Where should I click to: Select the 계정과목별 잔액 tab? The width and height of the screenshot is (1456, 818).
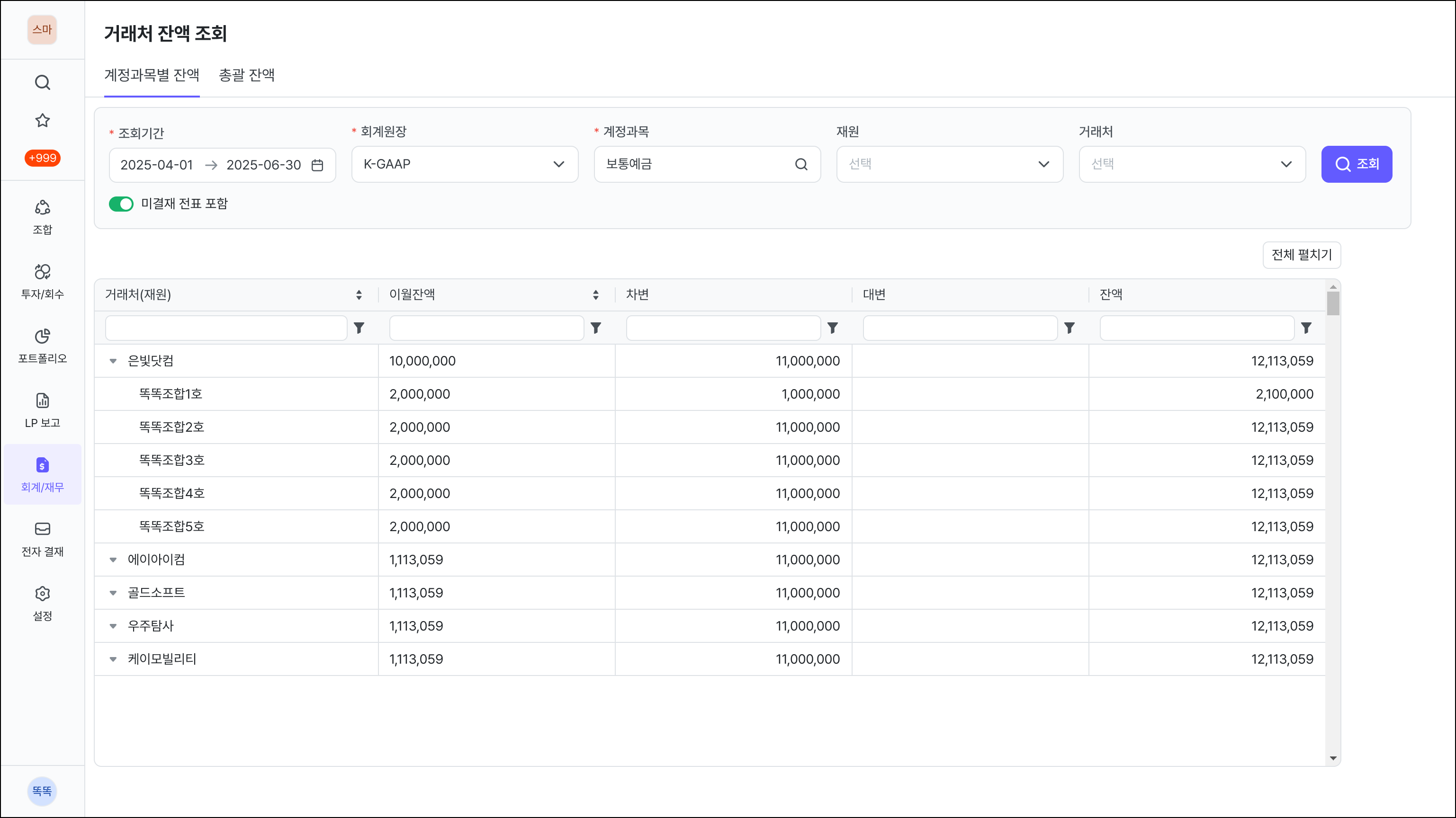(x=152, y=75)
